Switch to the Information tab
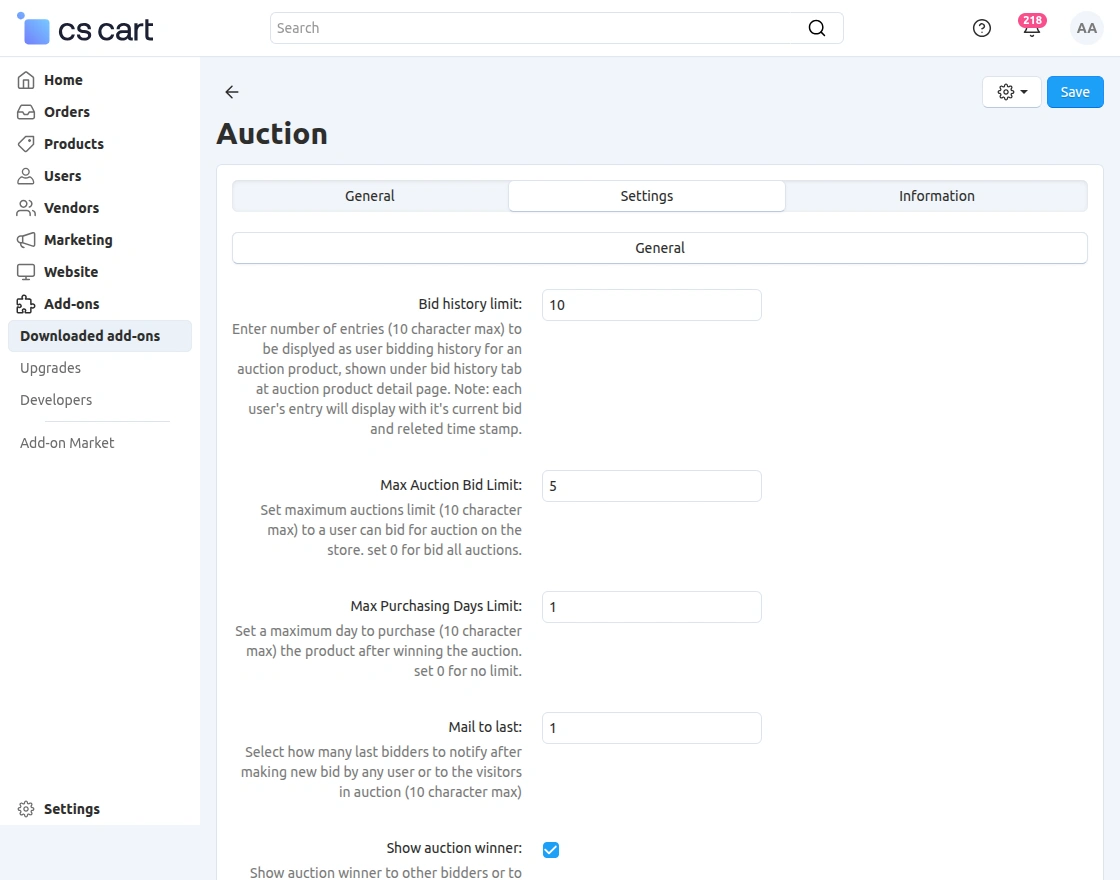This screenshot has width=1120, height=880. 936,196
